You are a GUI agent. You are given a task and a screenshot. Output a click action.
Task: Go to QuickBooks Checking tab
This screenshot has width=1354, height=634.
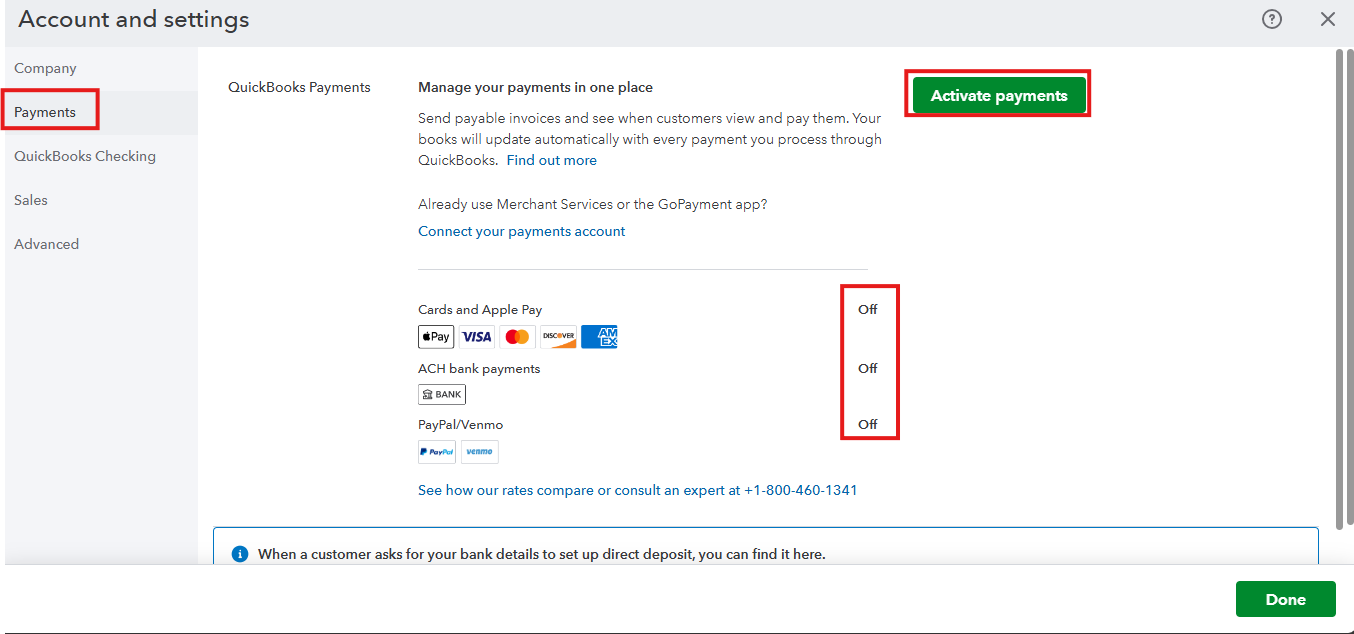[x=85, y=156]
